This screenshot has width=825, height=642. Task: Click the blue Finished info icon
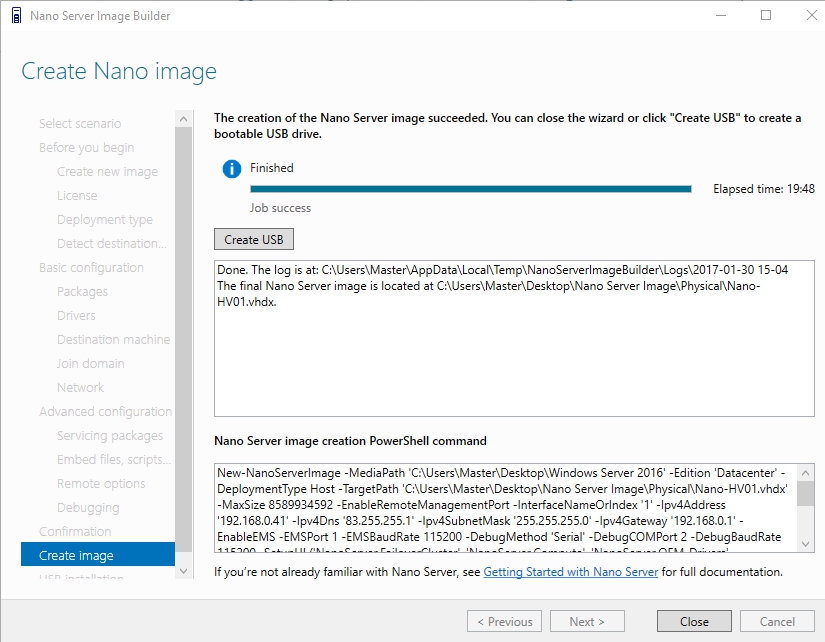coord(232,169)
